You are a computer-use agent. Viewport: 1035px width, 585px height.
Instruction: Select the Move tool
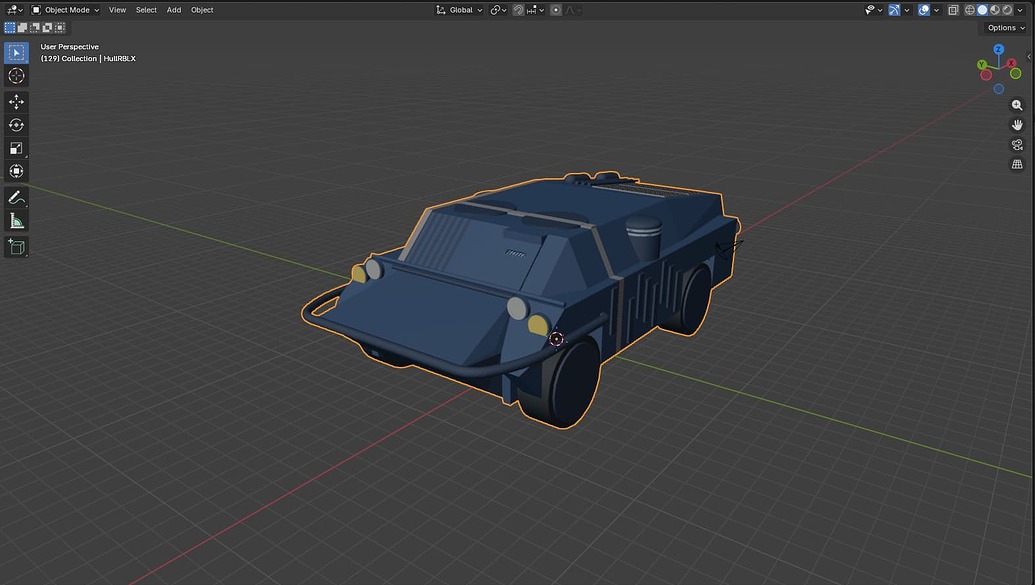(17, 102)
